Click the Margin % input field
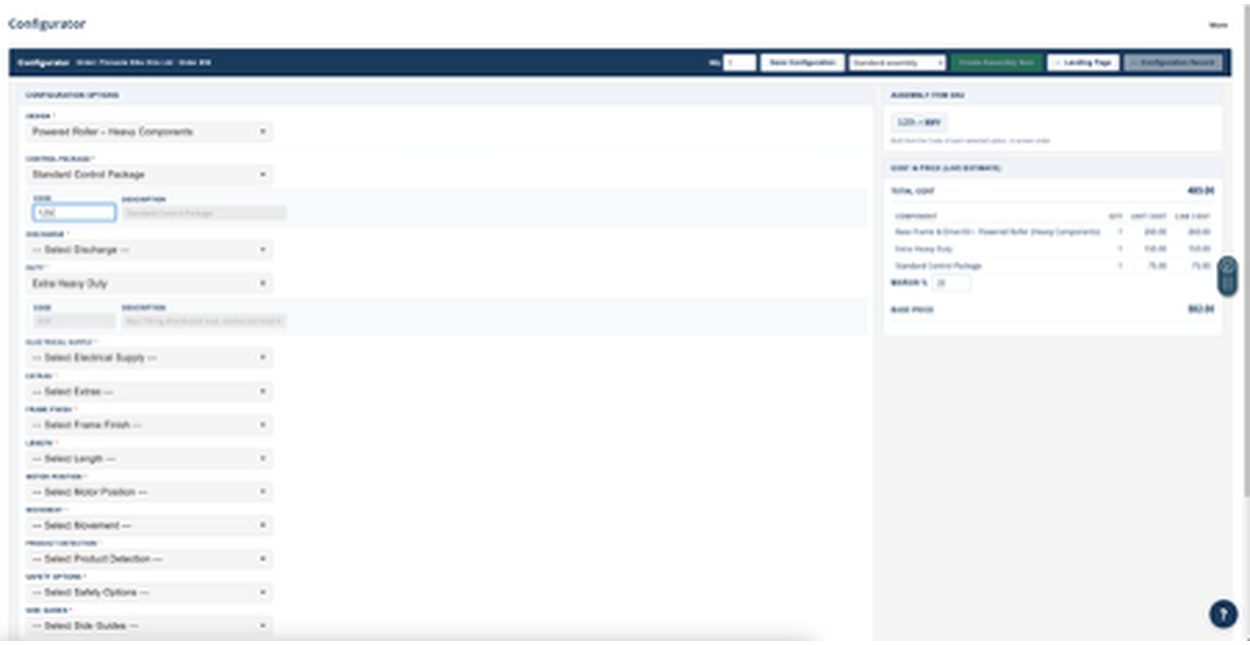 952,283
